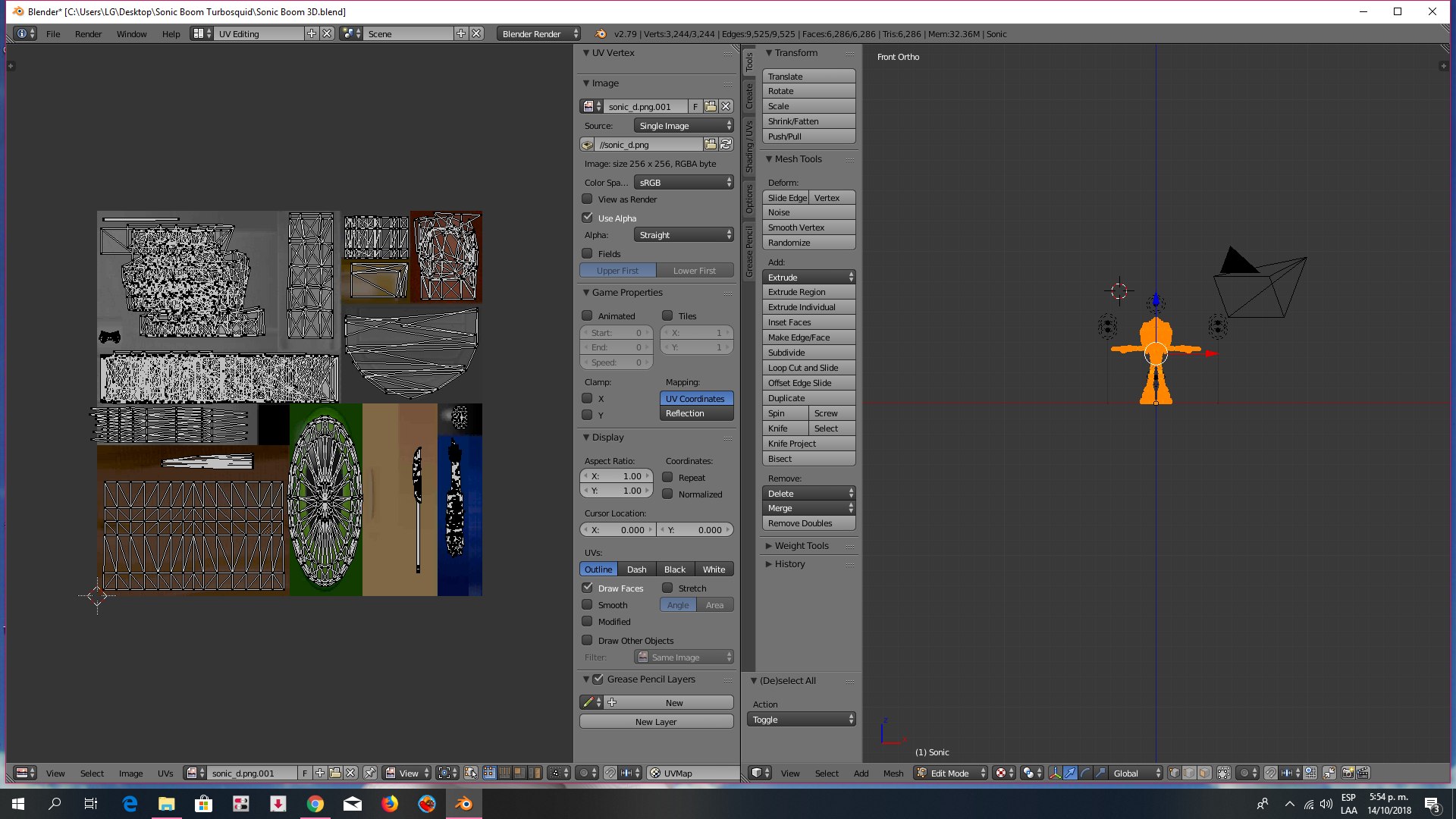1456x819 pixels.
Task: Toggle the 3D manipulator axes icon
Action: 1055,773
